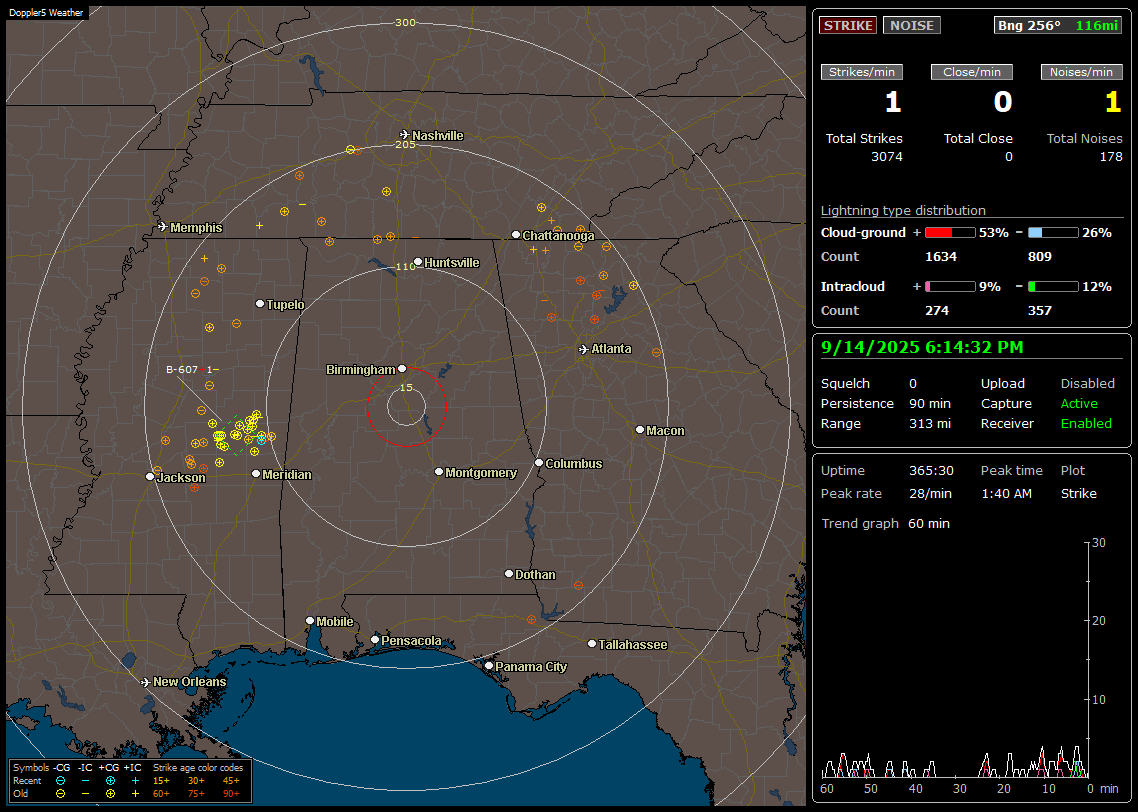The height and width of the screenshot is (812, 1138).
Task: Click the cyan recent strike symbol near Meridian
Action: point(261,440)
